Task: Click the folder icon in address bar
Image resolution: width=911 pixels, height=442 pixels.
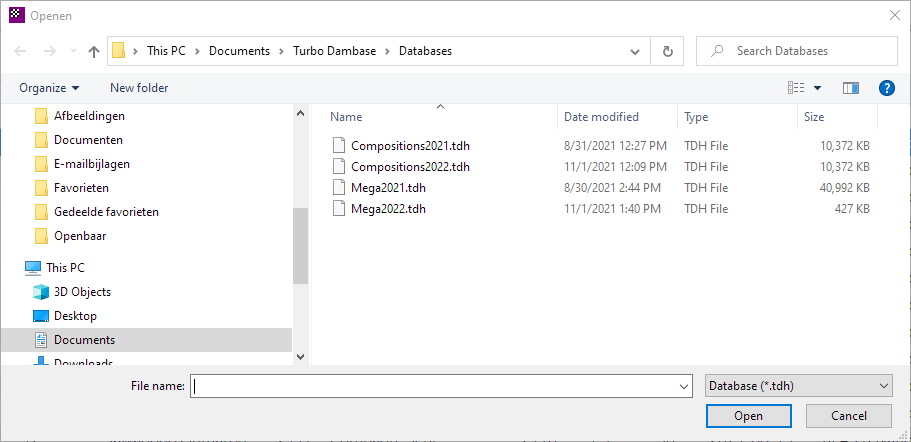Action: 119,51
